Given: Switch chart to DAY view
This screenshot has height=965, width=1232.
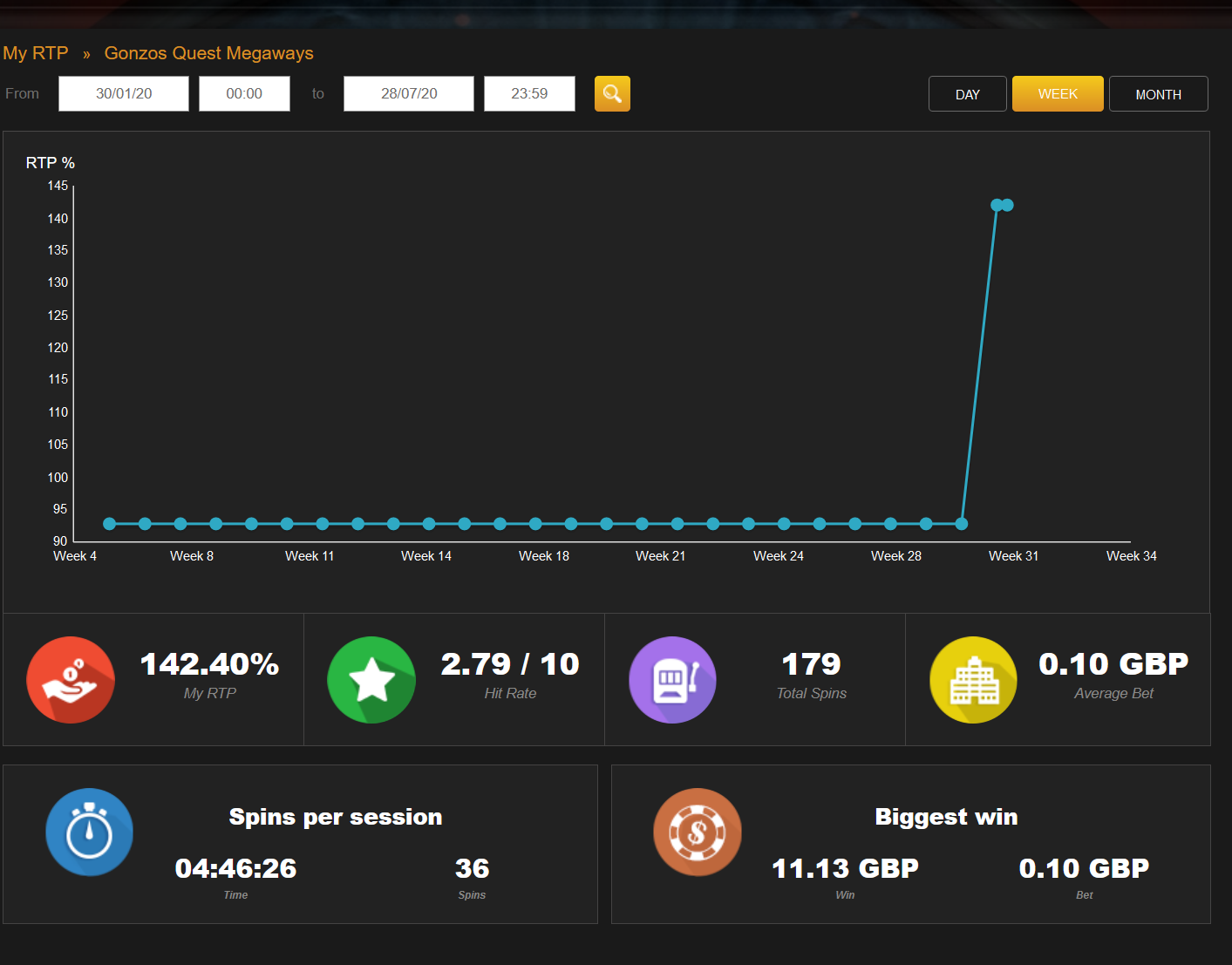Looking at the screenshot, I should click(968, 94).
